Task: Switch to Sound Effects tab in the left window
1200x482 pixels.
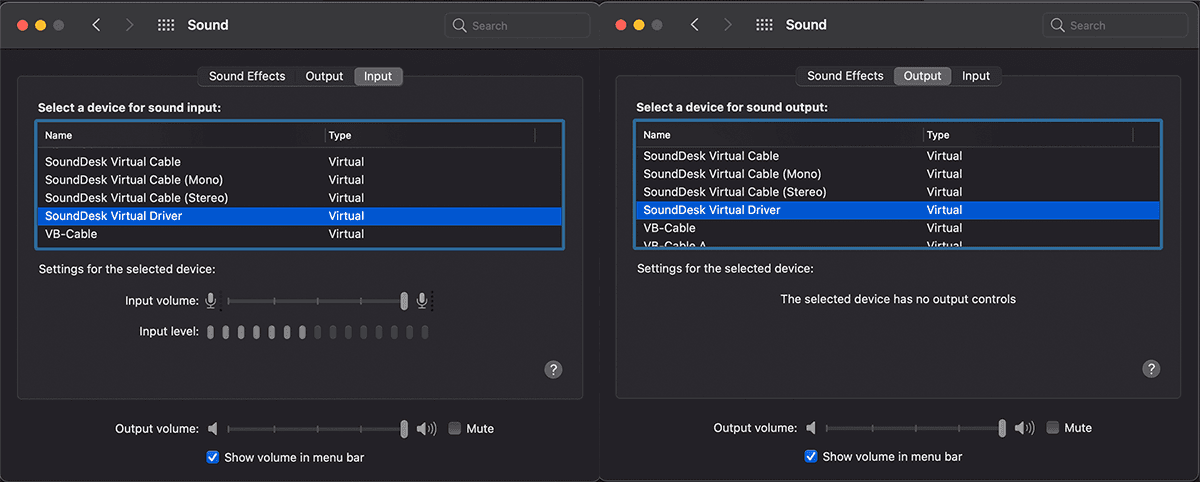Action: tap(247, 76)
